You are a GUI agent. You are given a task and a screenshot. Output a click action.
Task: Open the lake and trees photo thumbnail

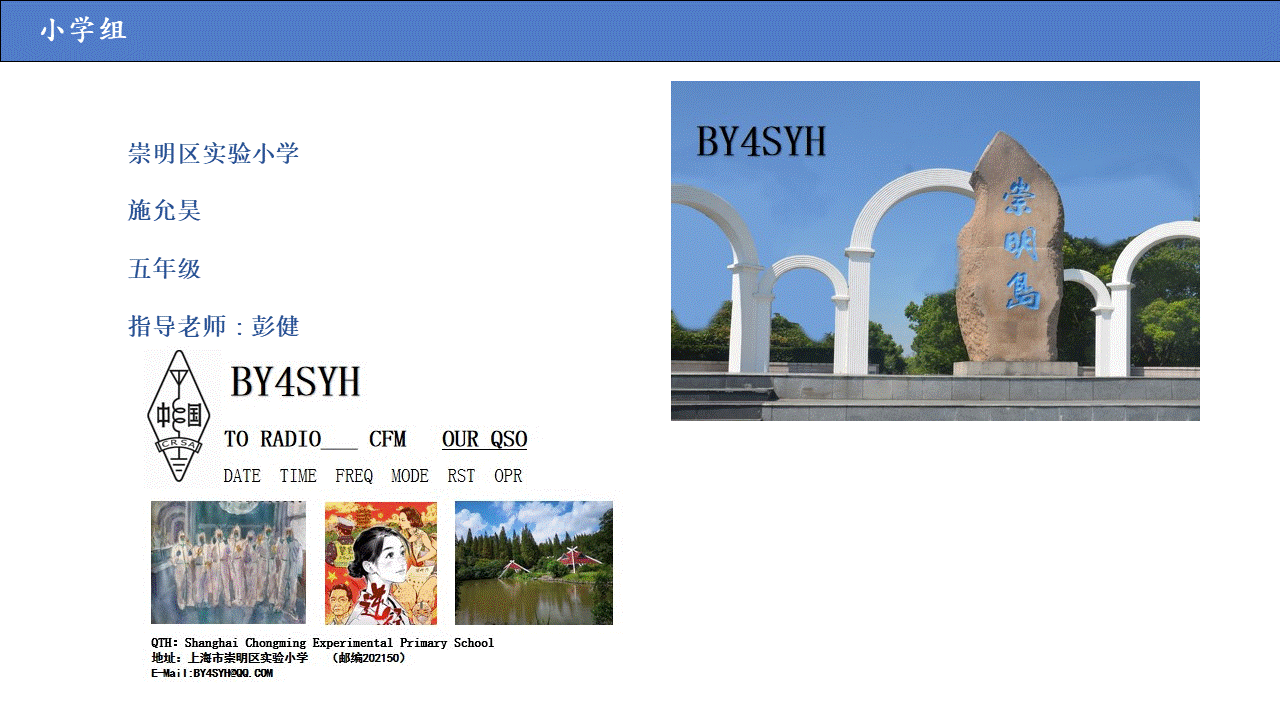pyautogui.click(x=534, y=563)
